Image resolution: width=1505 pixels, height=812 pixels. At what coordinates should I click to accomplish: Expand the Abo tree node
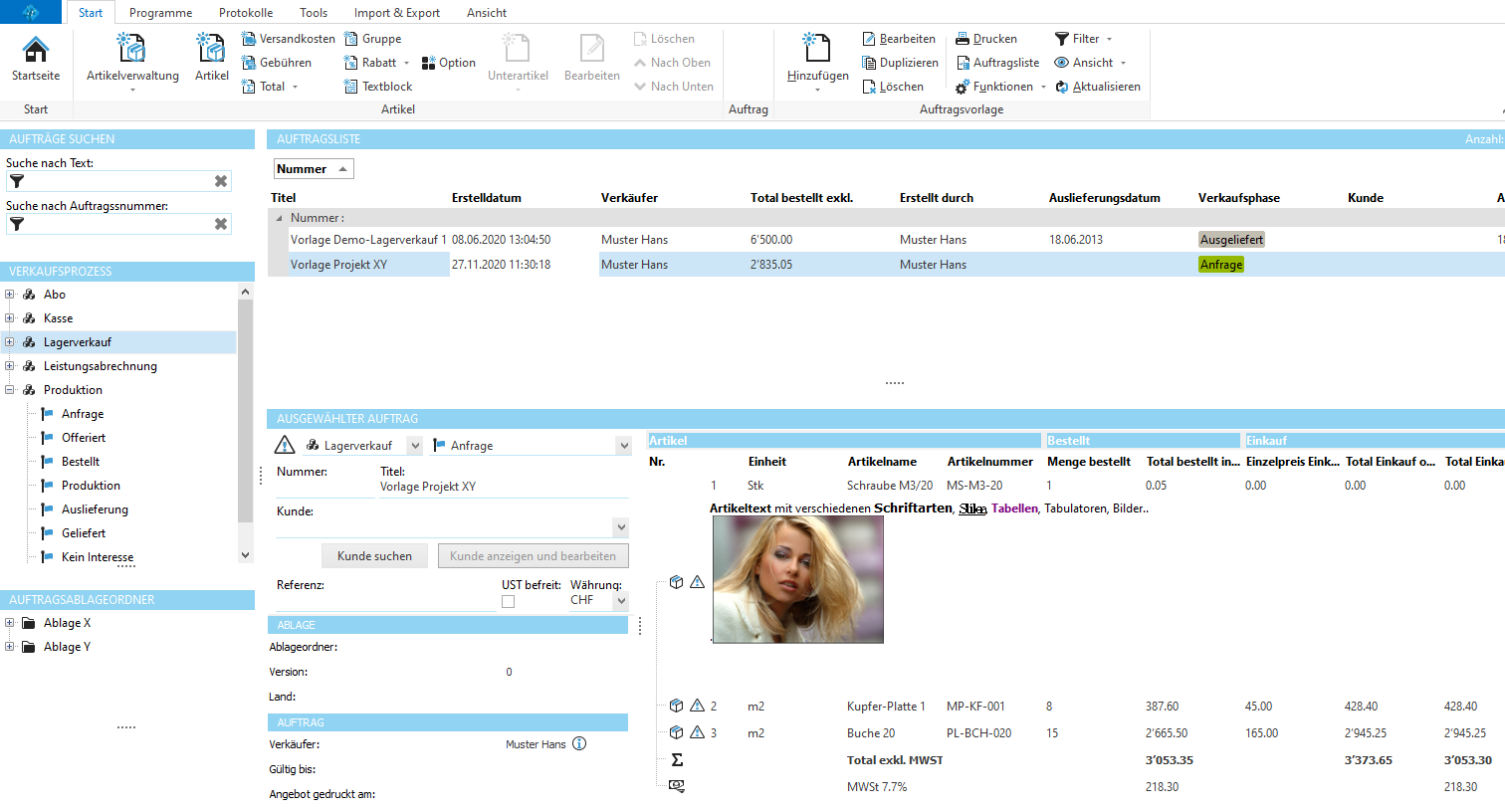coord(10,295)
